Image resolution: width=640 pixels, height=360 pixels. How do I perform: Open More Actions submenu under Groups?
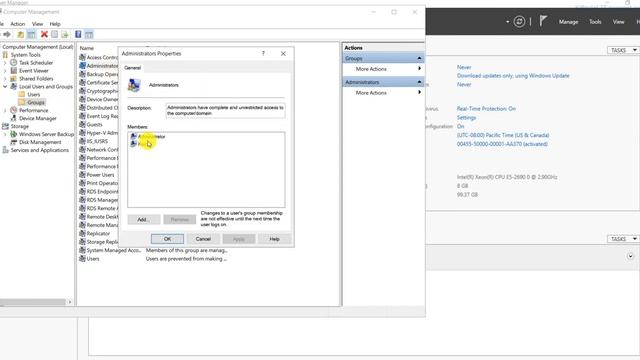click(383, 69)
